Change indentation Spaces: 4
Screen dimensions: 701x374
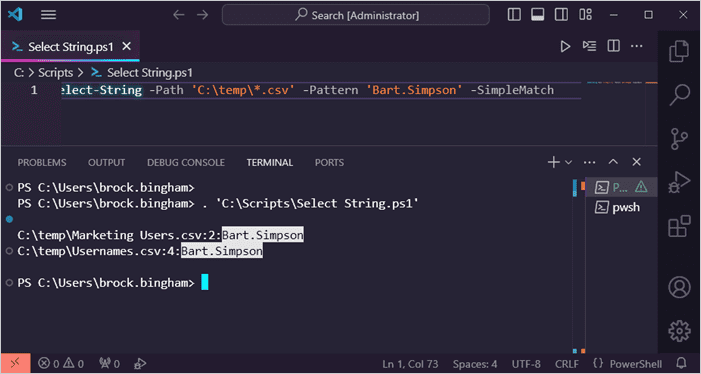point(475,364)
